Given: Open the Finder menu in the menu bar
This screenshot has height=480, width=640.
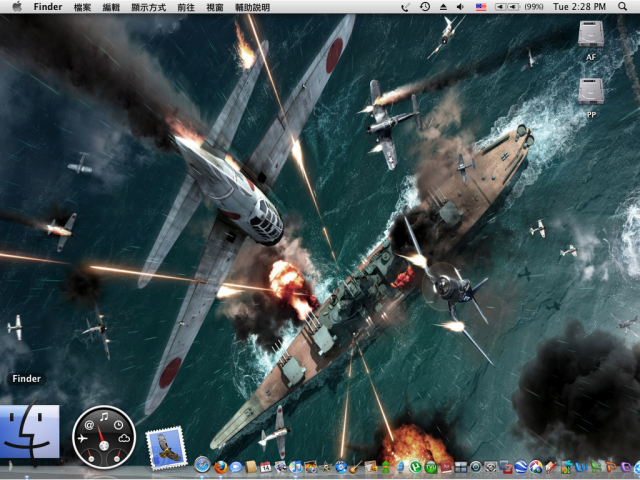Looking at the screenshot, I should tap(48, 7).
